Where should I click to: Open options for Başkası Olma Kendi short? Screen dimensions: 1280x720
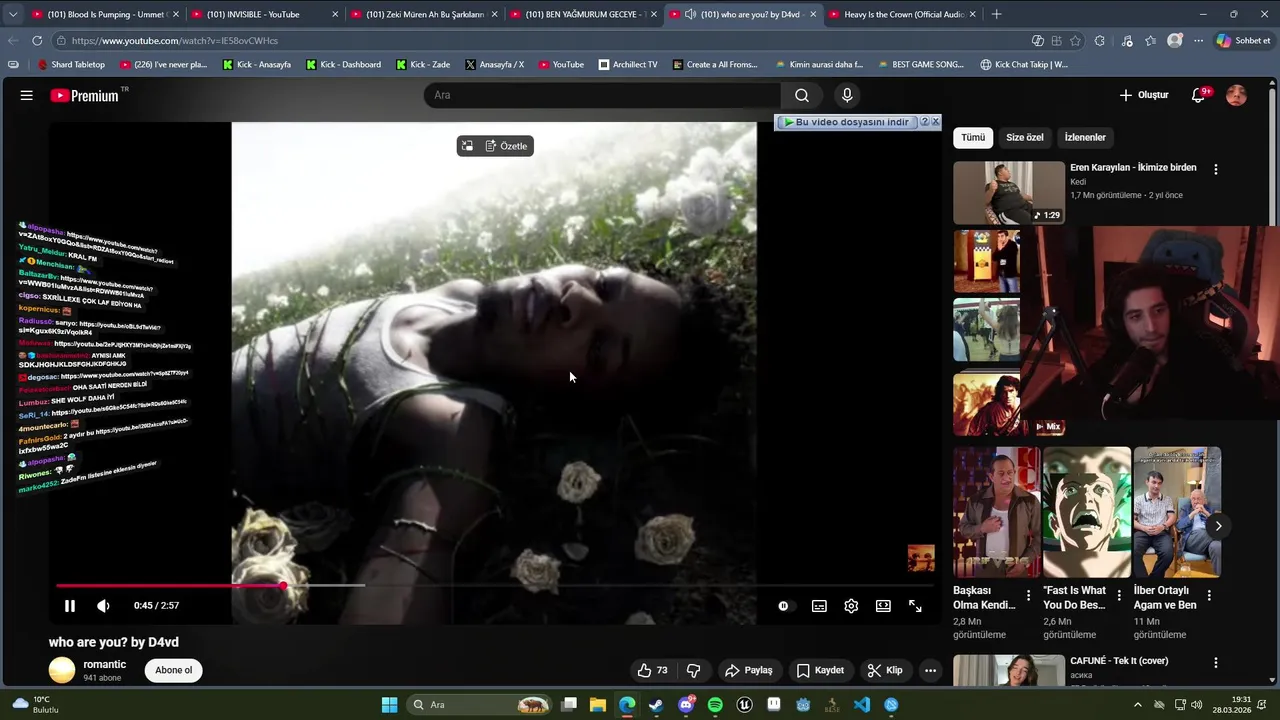coord(1028,595)
